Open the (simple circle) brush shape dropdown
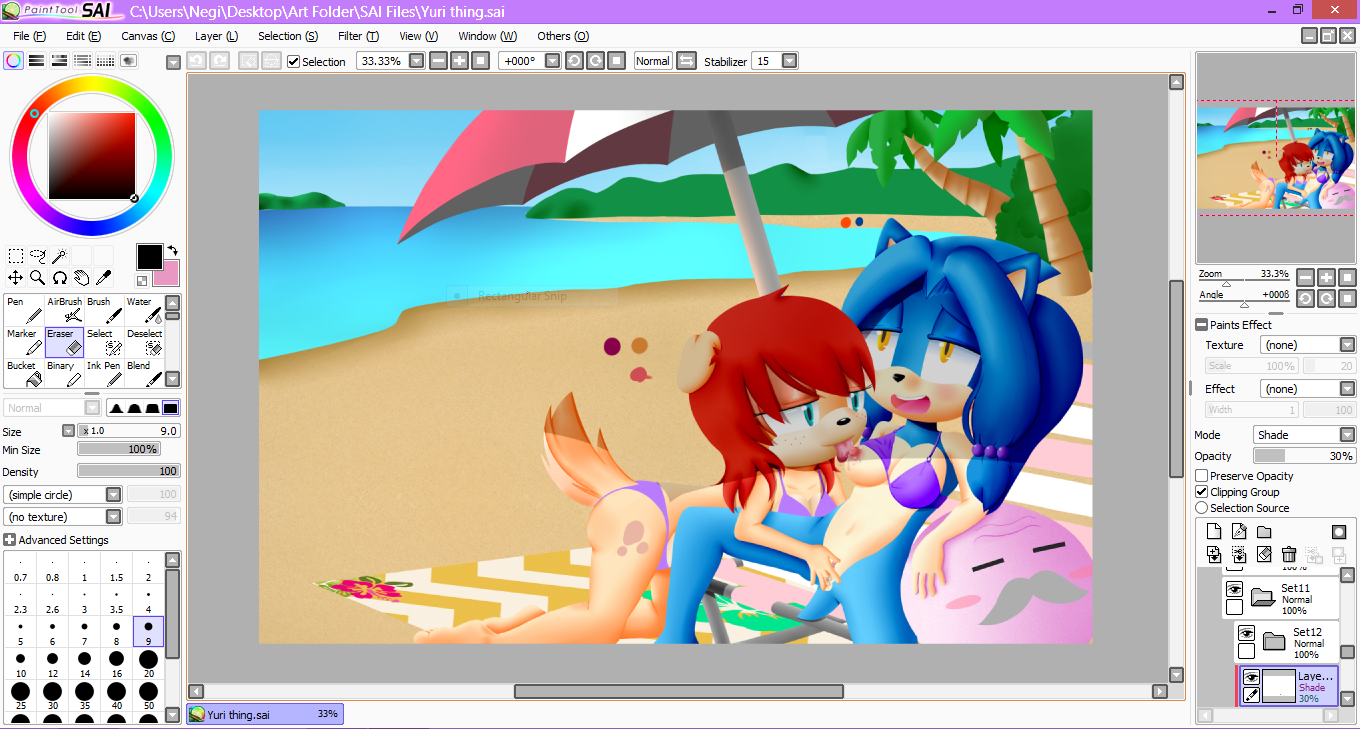The image size is (1360, 729). tap(113, 494)
